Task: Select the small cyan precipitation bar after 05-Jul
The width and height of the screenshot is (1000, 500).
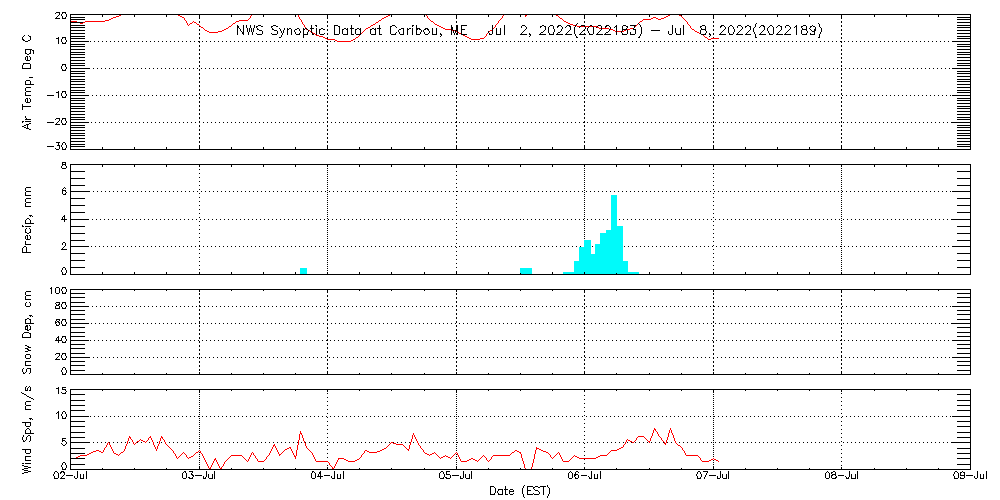Action: [526, 270]
